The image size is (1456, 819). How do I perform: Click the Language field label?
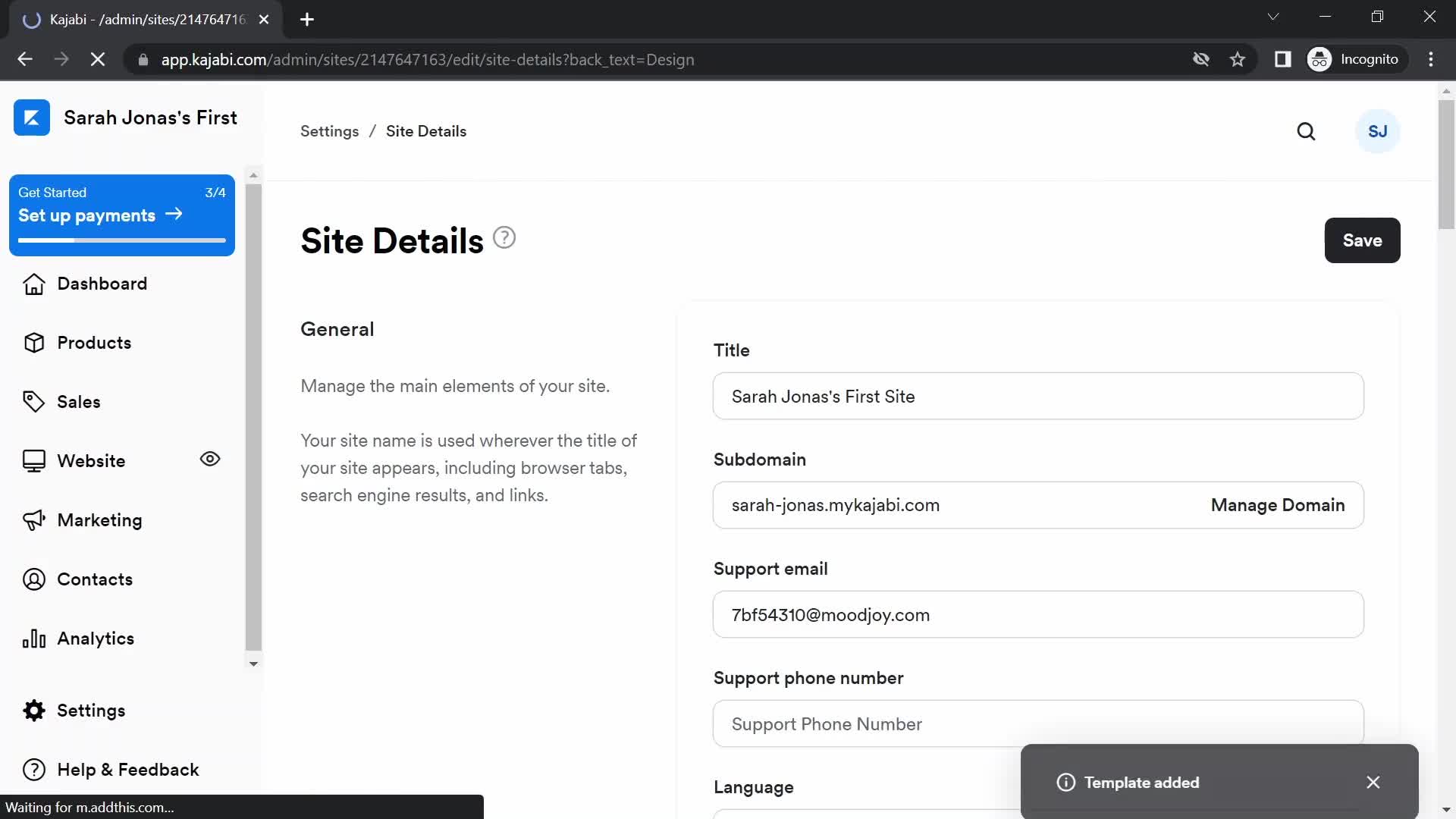753,787
